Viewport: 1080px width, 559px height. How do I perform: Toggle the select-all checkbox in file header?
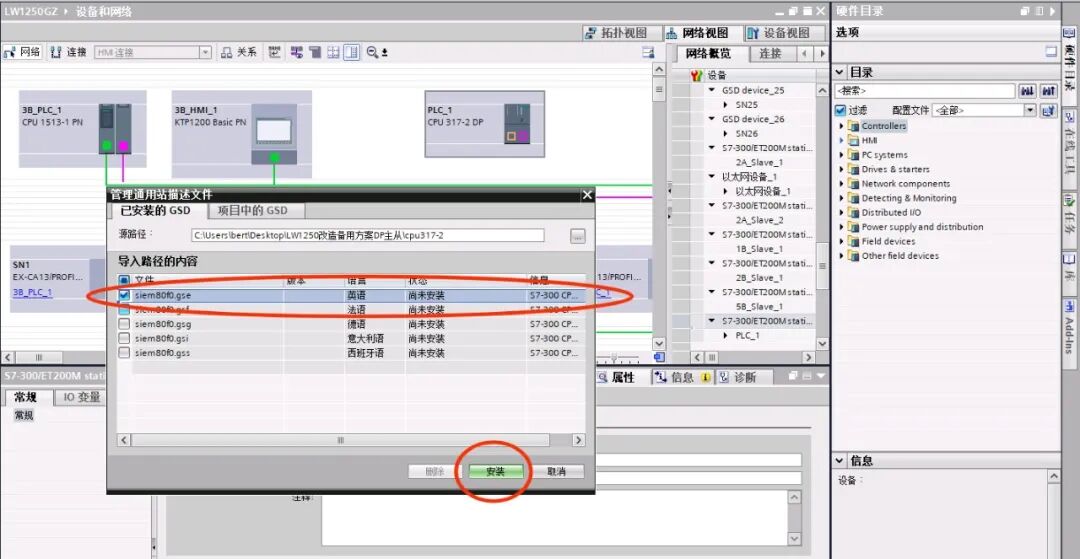[x=124, y=280]
